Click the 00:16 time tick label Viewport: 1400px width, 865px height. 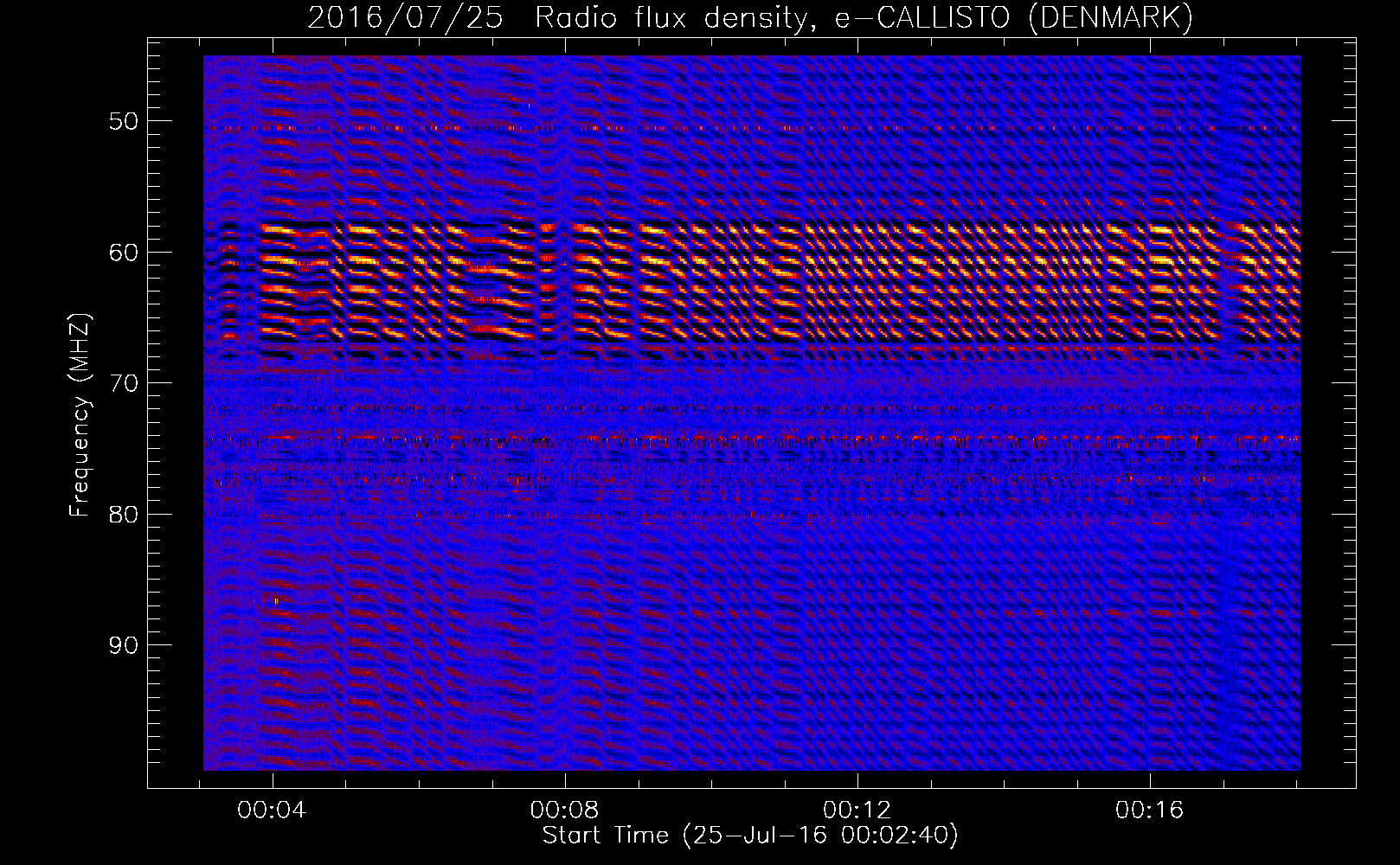pyautogui.click(x=1149, y=811)
